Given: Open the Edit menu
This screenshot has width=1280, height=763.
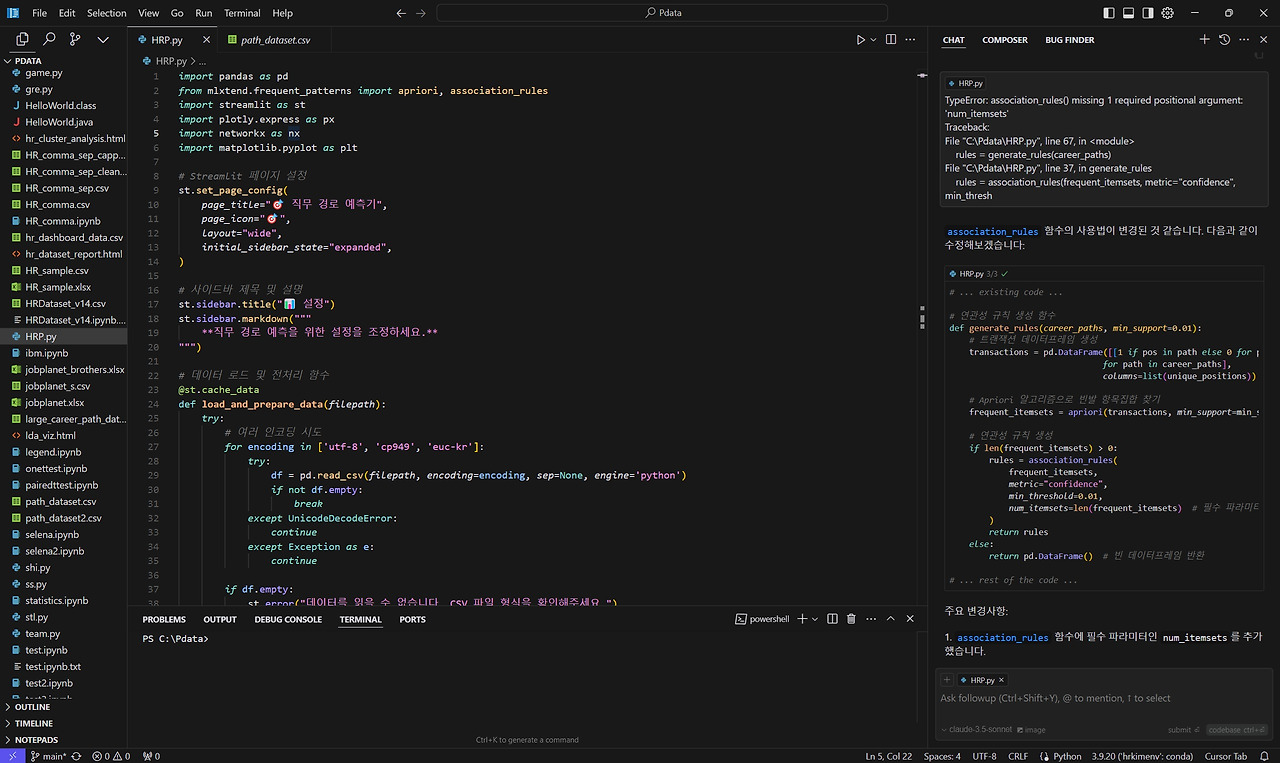Looking at the screenshot, I should tap(67, 13).
